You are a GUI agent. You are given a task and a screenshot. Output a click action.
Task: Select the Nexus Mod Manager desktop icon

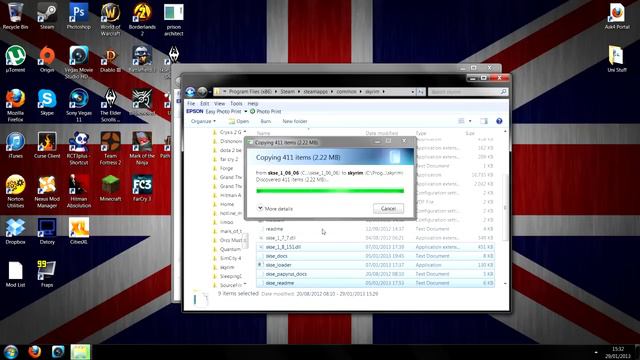pyautogui.click(x=47, y=192)
